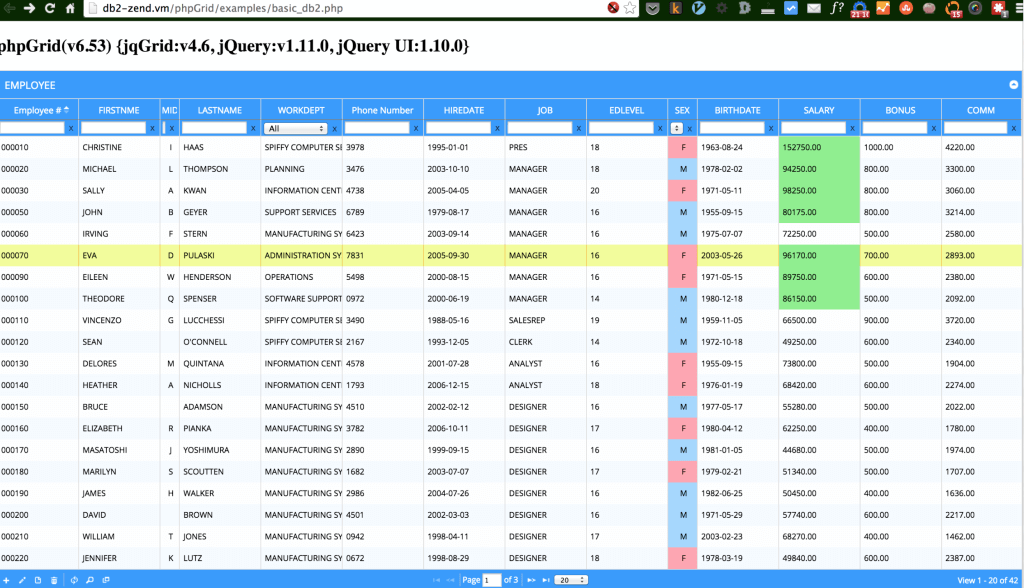Click the mail envelope extension icon

814,8
